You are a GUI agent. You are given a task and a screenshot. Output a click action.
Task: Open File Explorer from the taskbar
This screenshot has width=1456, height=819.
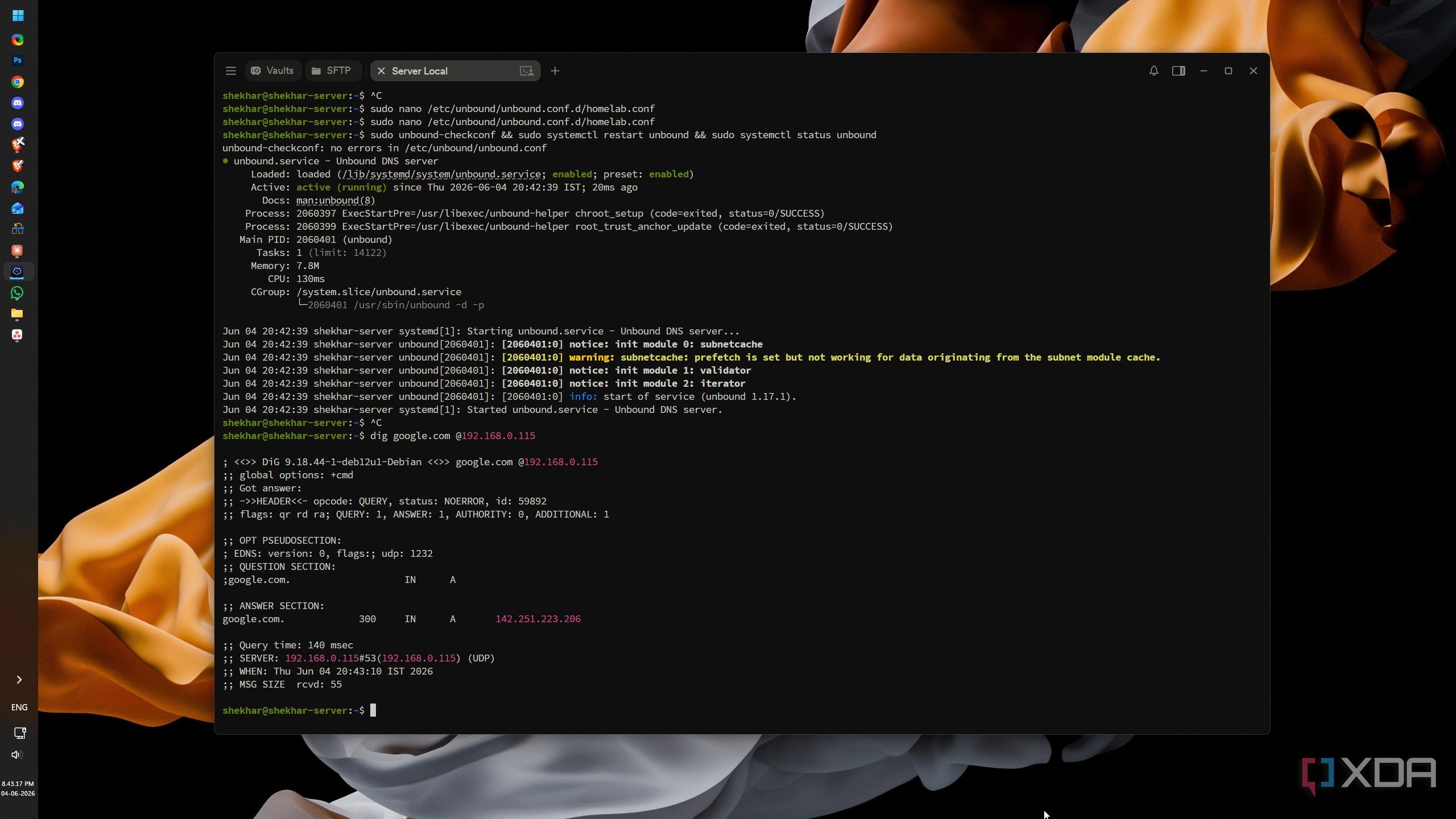click(17, 314)
